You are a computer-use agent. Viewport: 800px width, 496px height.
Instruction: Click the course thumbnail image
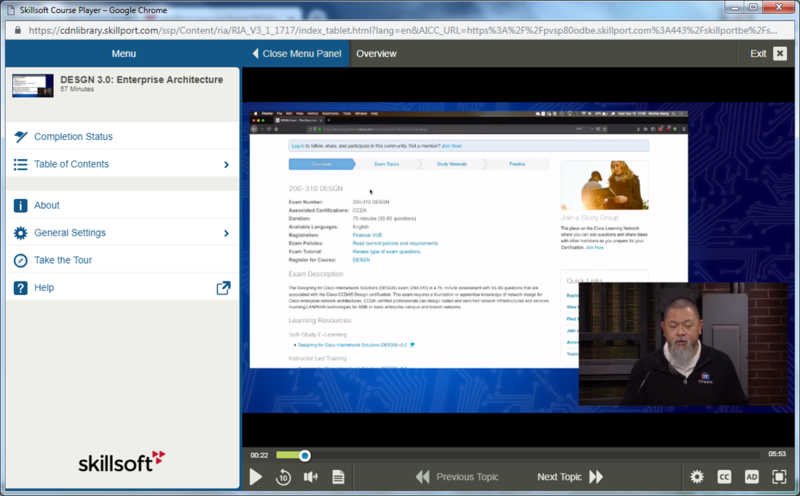point(33,85)
